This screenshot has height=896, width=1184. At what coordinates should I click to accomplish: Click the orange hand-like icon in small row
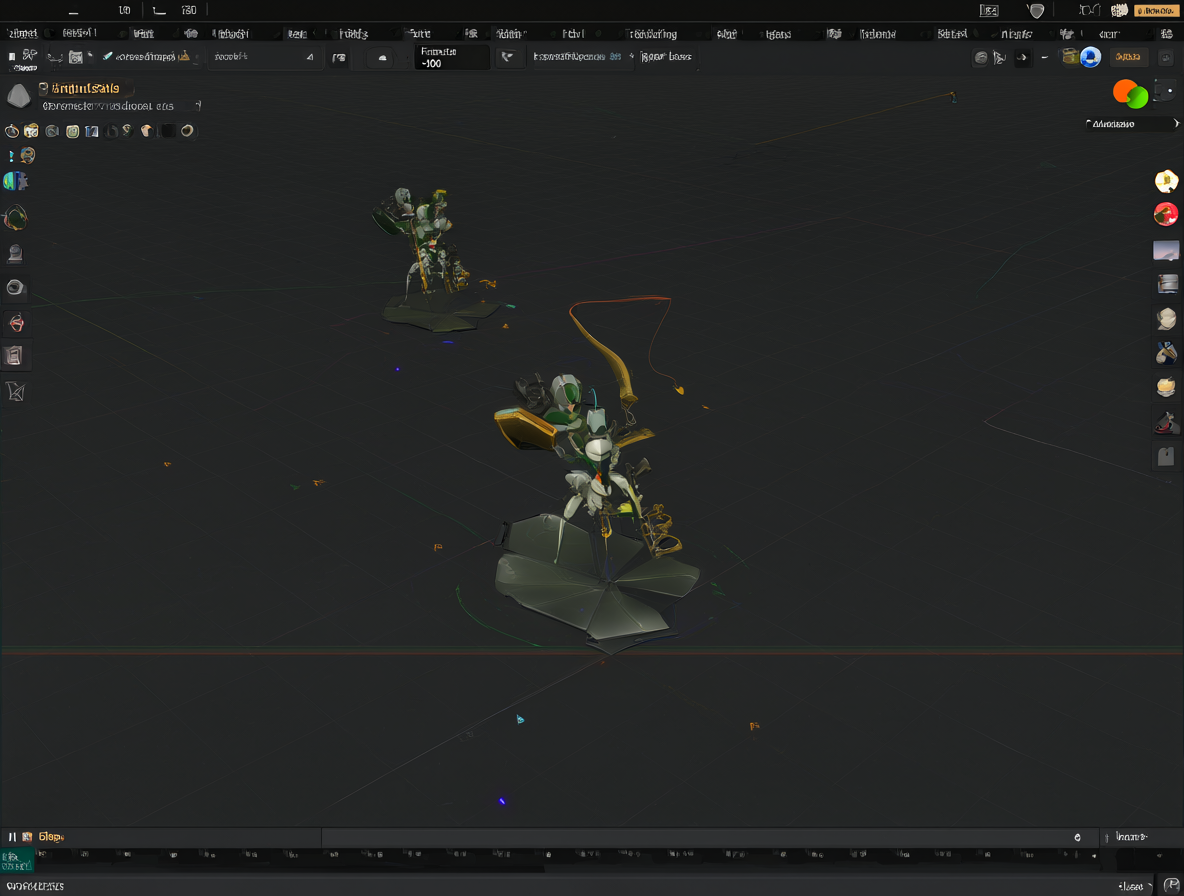[146, 131]
